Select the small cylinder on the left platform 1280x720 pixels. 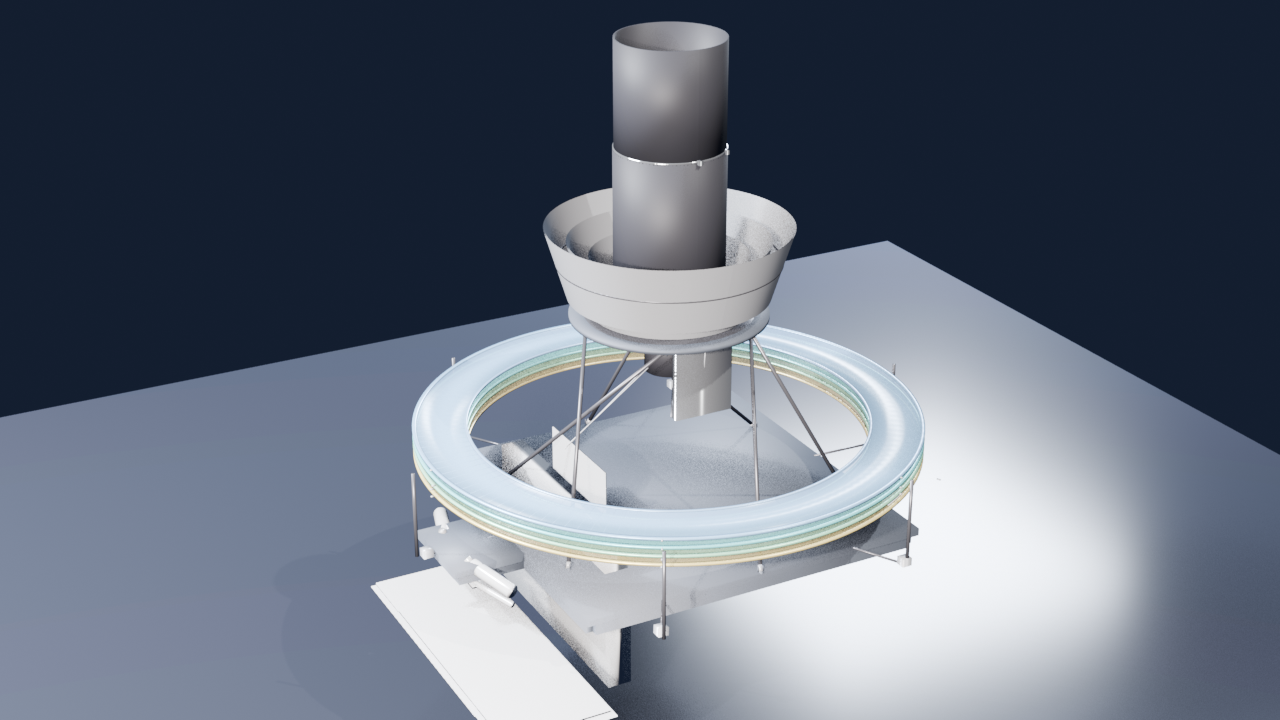441,518
